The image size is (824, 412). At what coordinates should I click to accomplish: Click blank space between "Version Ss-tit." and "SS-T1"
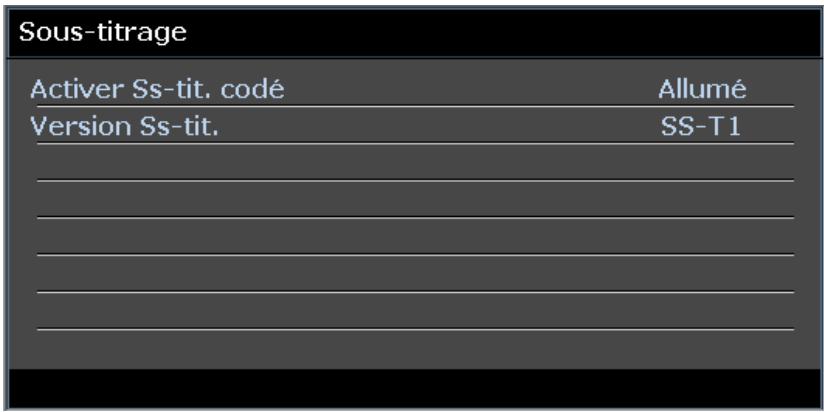pyautogui.click(x=440, y=127)
